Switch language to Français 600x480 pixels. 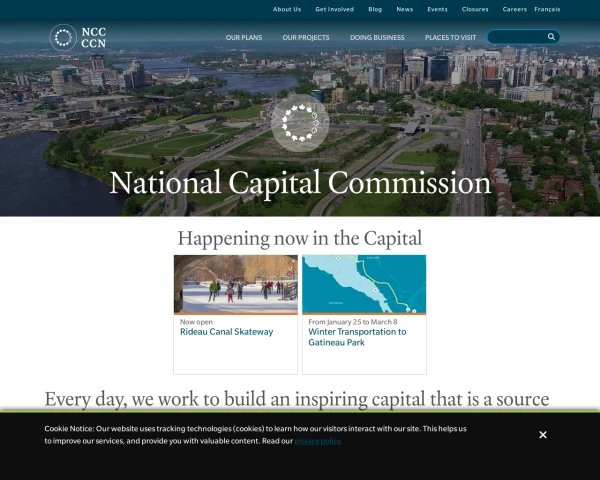tap(547, 9)
